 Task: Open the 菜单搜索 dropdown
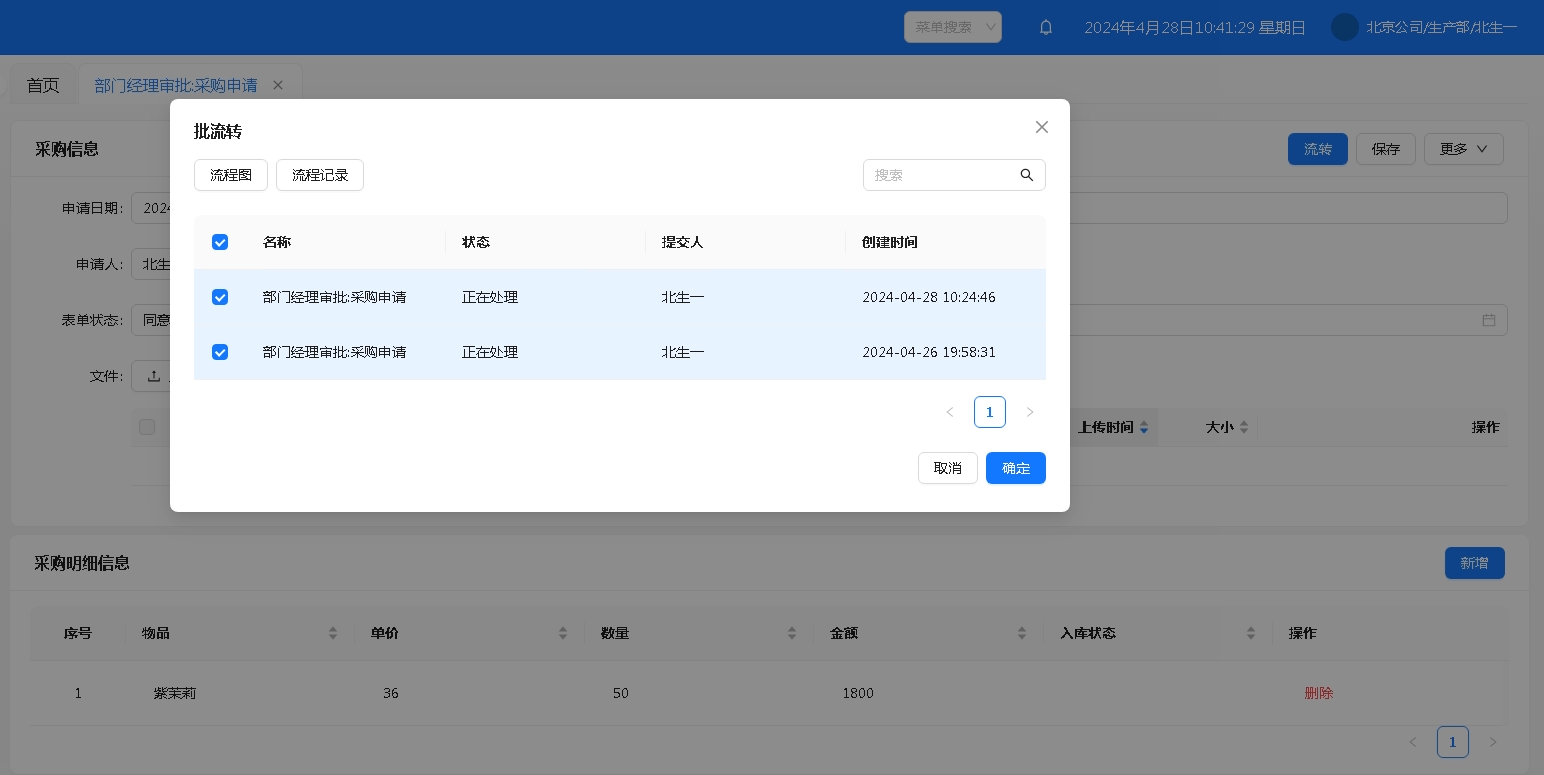tap(952, 27)
